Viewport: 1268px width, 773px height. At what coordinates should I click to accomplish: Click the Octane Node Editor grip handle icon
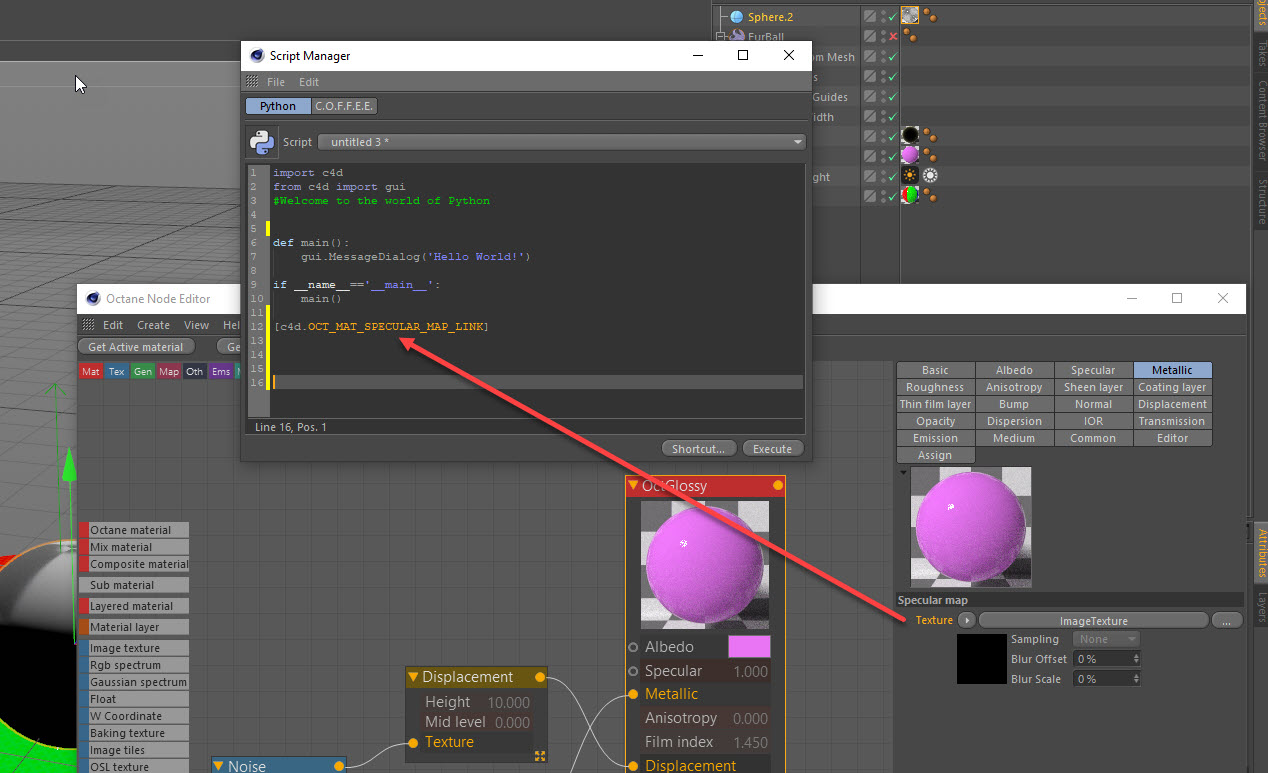point(89,325)
